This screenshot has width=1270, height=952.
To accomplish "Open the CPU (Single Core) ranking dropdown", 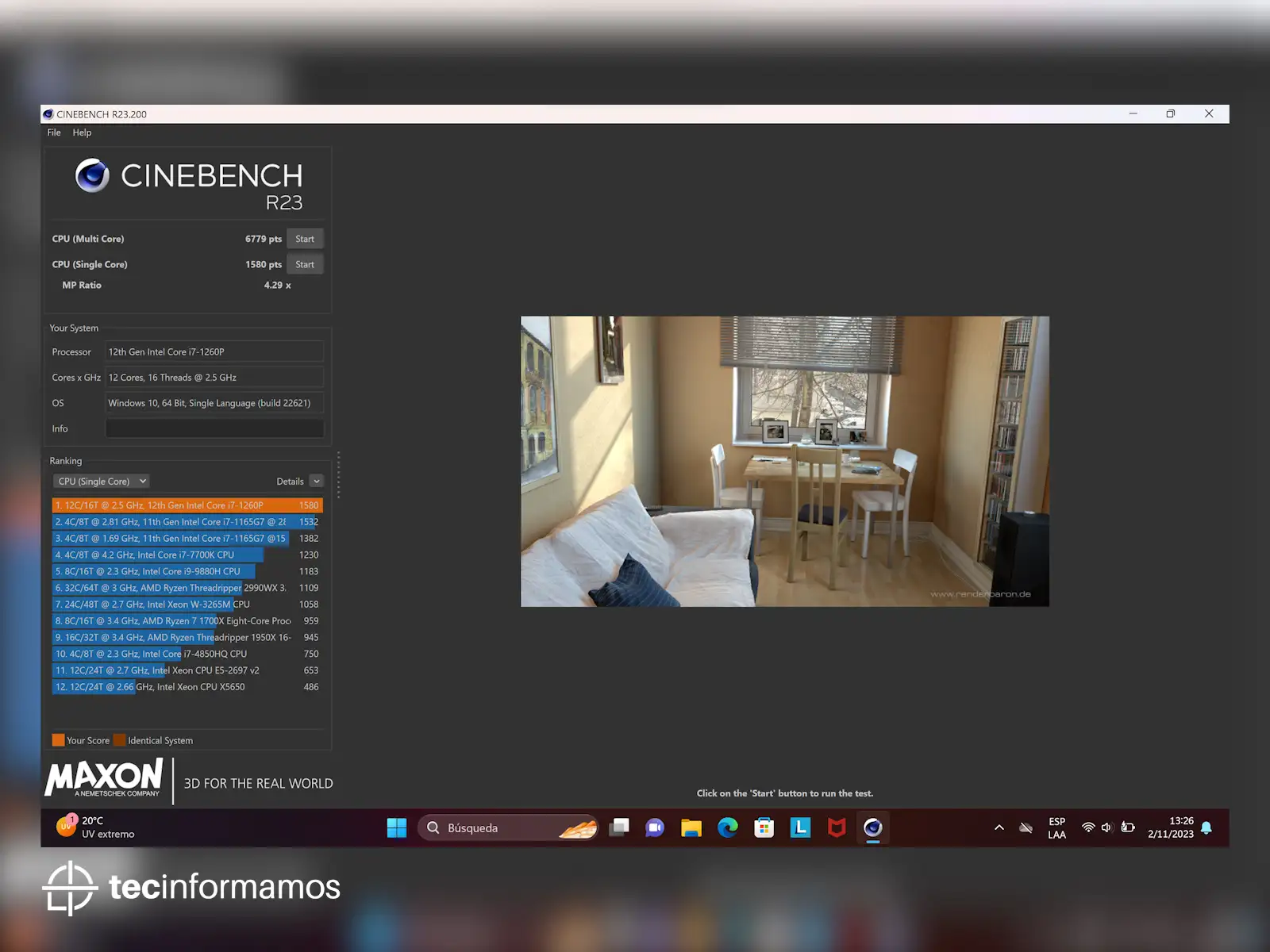I will pyautogui.click(x=102, y=482).
